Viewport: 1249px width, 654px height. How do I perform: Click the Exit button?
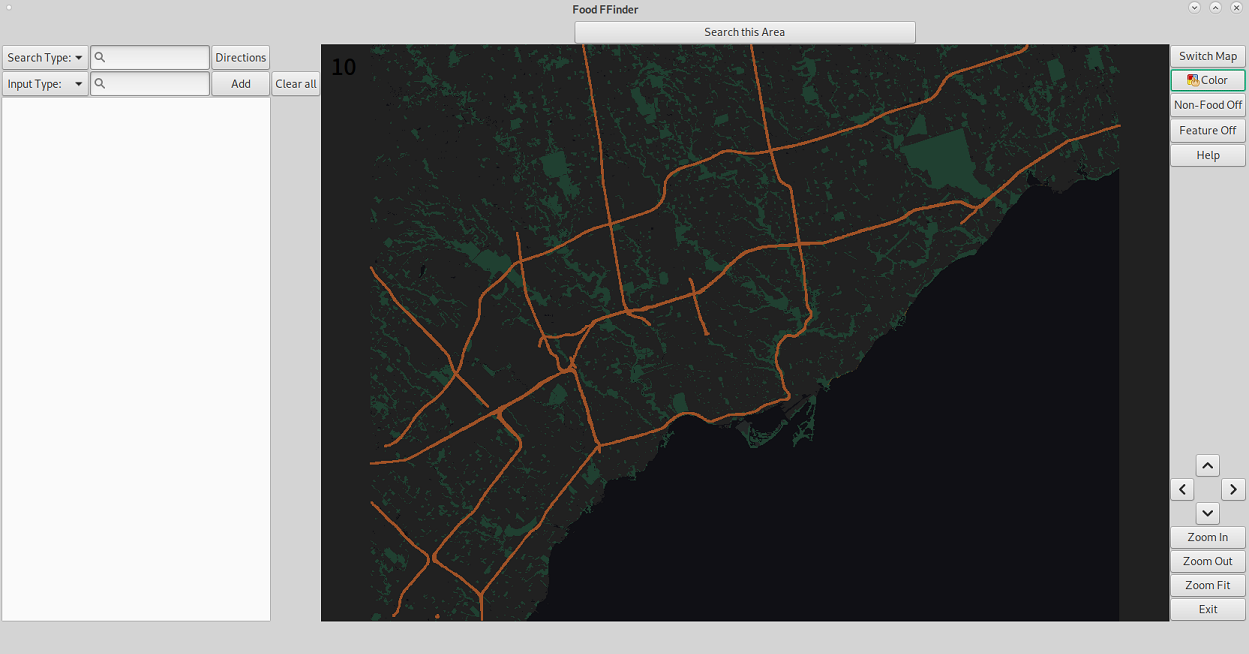tap(1208, 609)
